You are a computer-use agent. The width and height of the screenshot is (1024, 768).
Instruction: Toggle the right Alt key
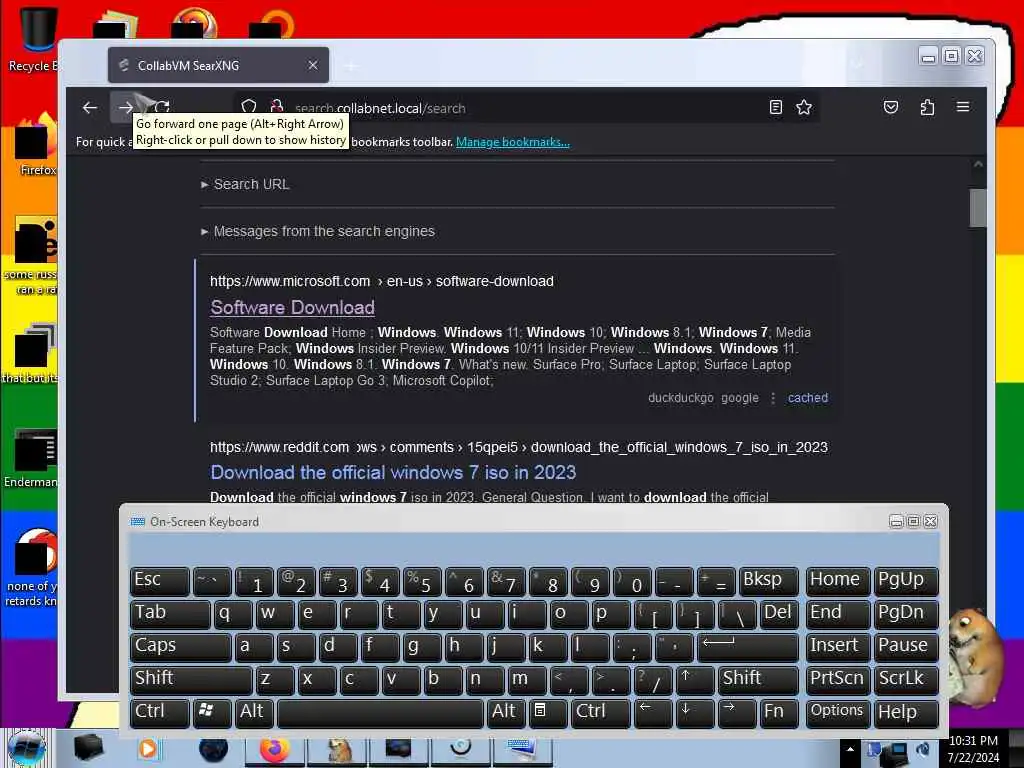[505, 712]
